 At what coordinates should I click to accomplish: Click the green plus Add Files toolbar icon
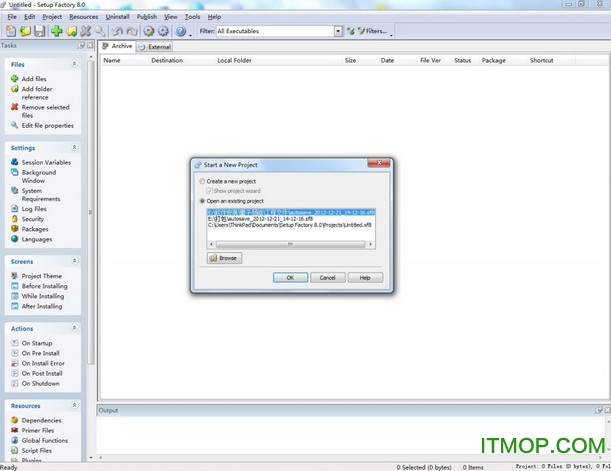click(x=57, y=31)
